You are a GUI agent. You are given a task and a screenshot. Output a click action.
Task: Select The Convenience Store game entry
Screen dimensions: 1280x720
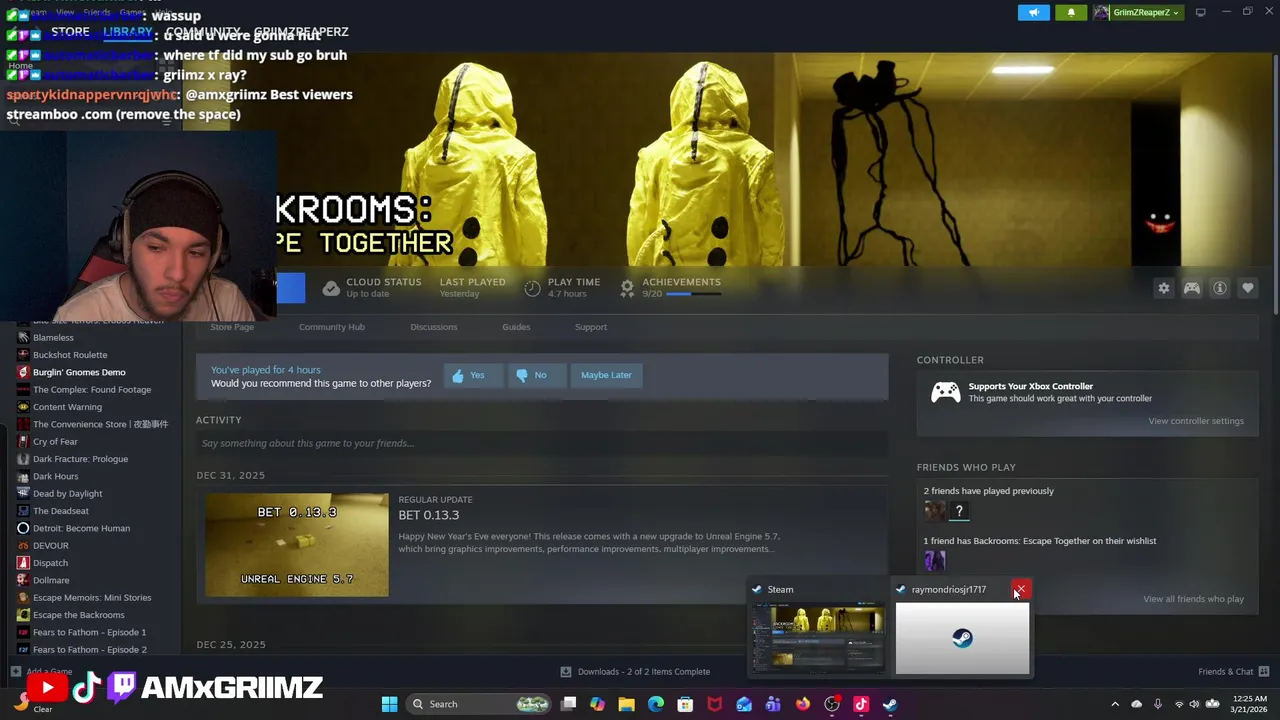point(100,424)
